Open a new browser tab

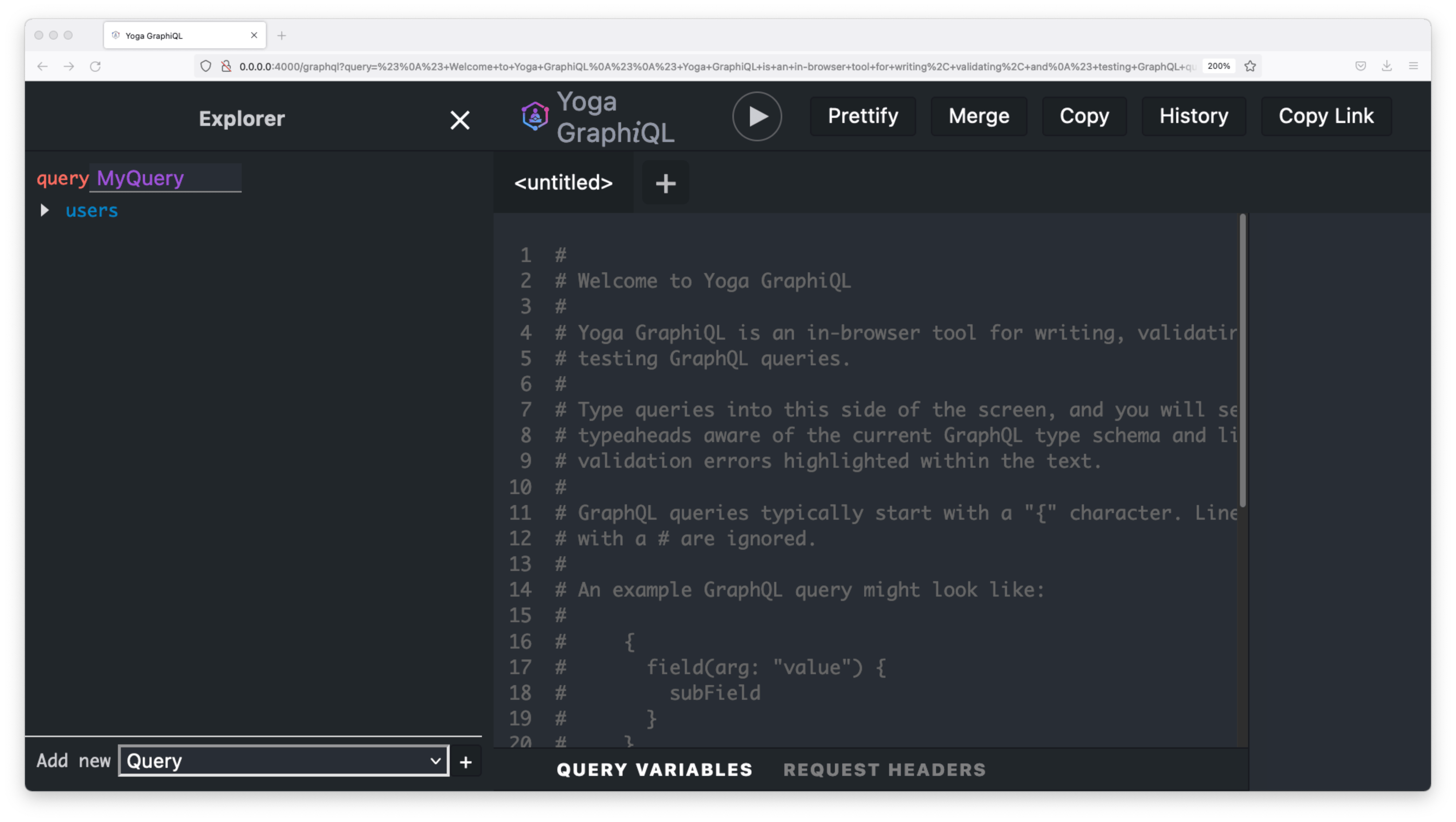[x=282, y=36]
